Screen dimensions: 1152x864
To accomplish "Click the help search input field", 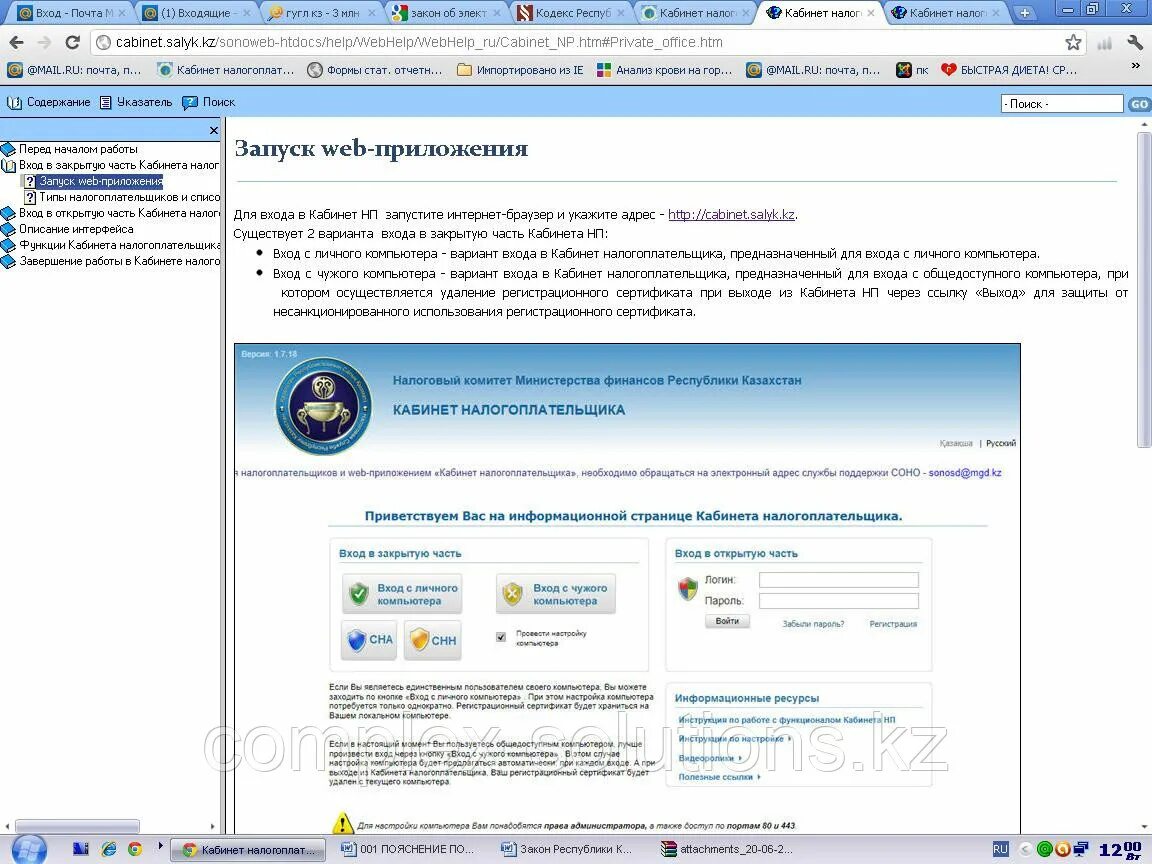I will coord(1062,104).
